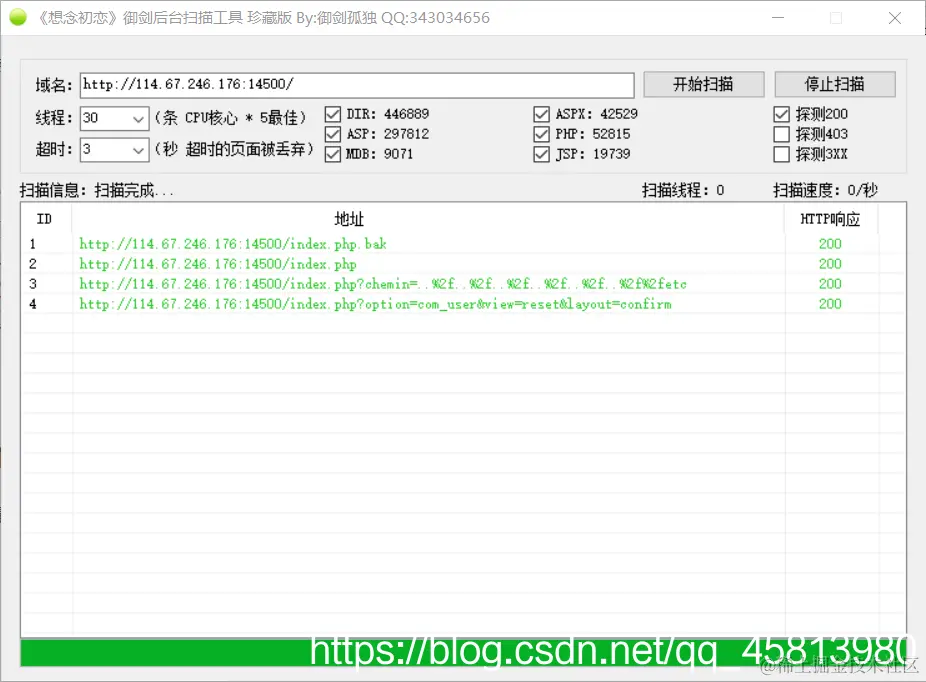
Task: Click the 开始扫描 start scan button
Action: (x=704, y=84)
